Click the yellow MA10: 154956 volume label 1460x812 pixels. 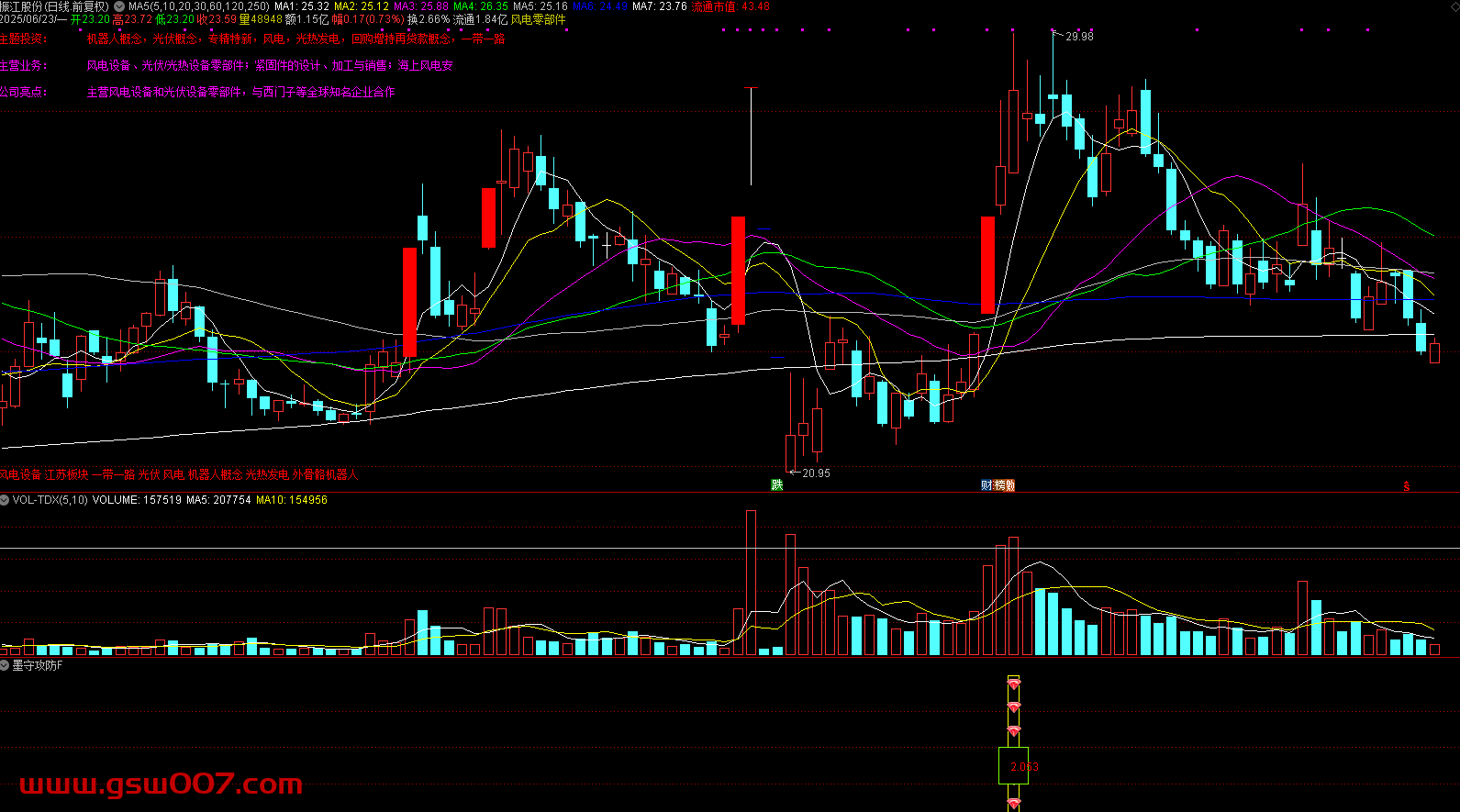point(291,500)
